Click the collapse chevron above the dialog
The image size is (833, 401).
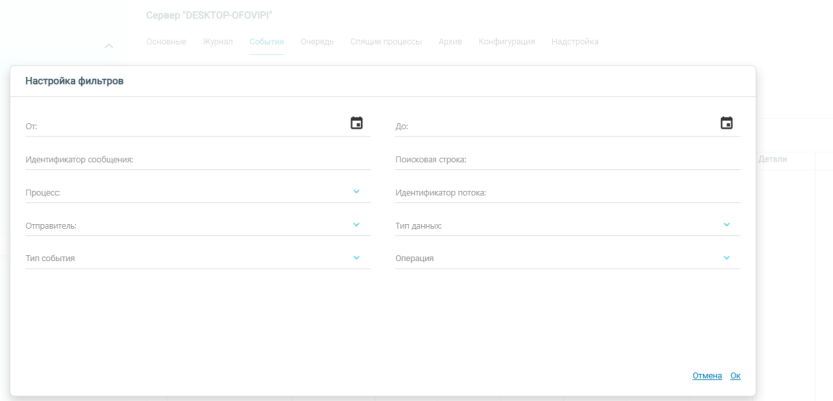tap(110, 45)
